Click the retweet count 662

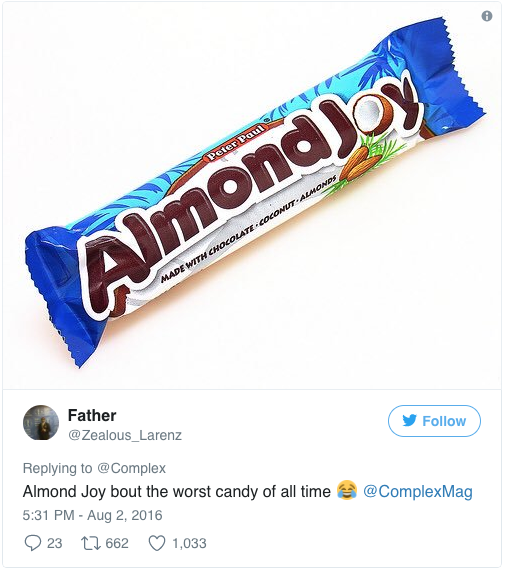click(117, 543)
